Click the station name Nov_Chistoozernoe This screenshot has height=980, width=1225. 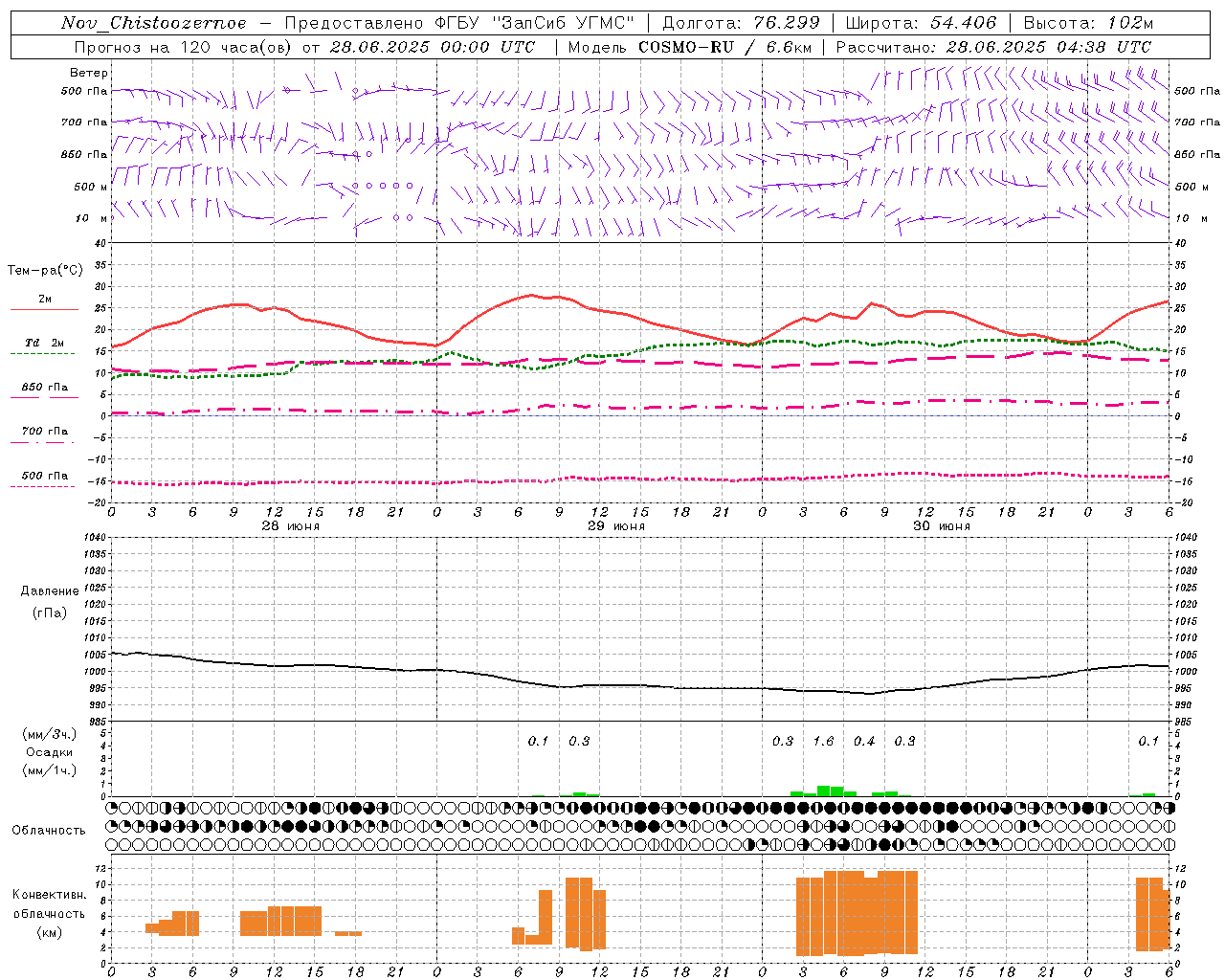(153, 23)
